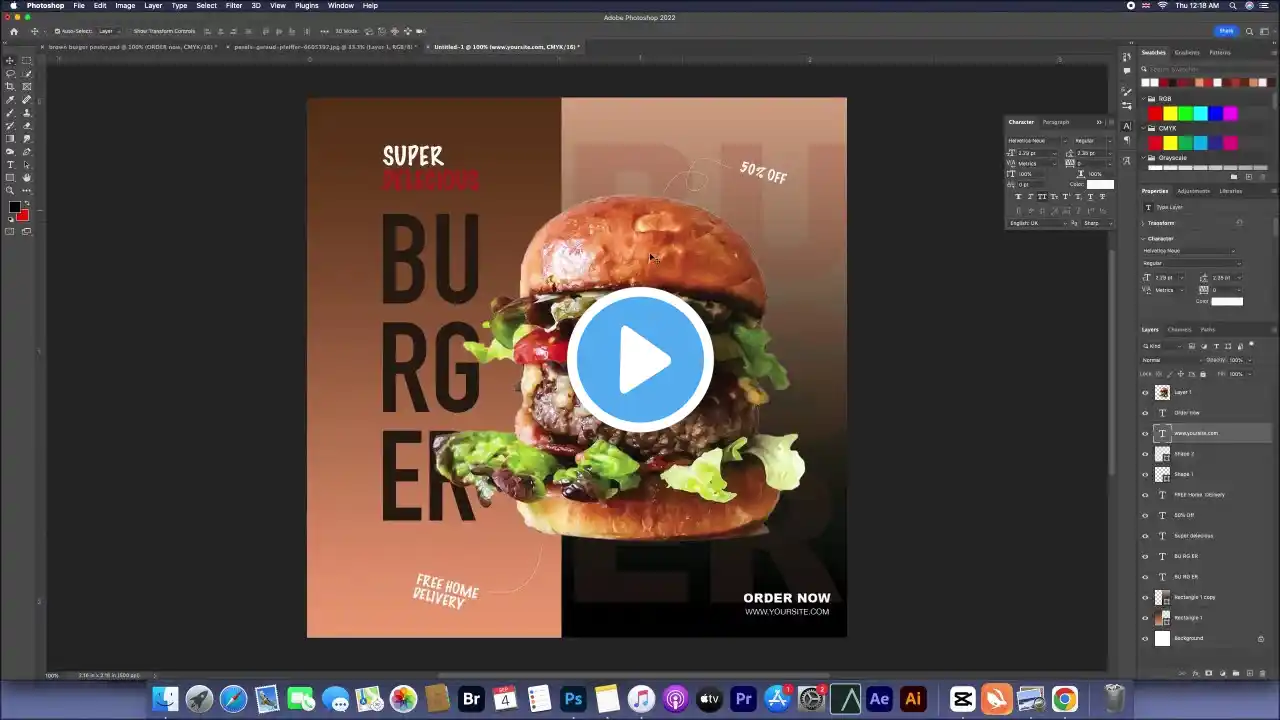This screenshot has width=1280, height=720.
Task: Open the brown burger poster.psd document tab
Action: [x=130, y=47]
